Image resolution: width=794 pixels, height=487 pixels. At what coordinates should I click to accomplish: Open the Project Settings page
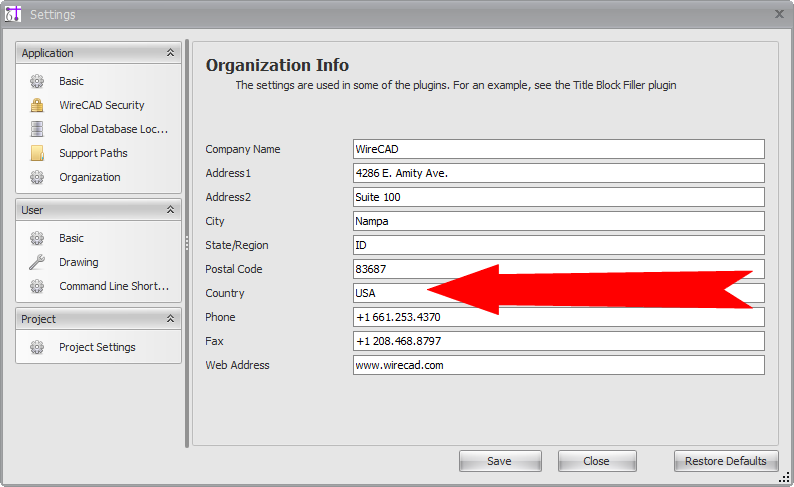pyautogui.click(x=97, y=347)
